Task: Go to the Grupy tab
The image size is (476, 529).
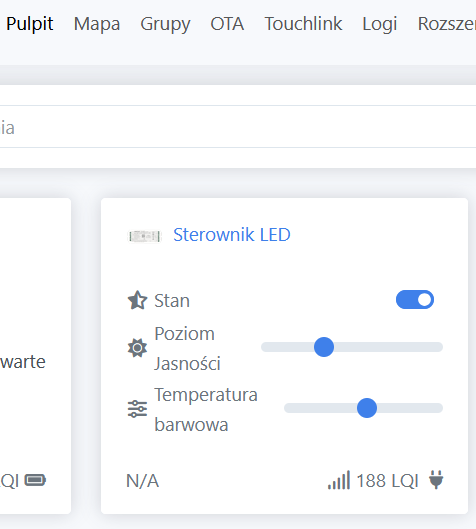Action: coord(165,24)
